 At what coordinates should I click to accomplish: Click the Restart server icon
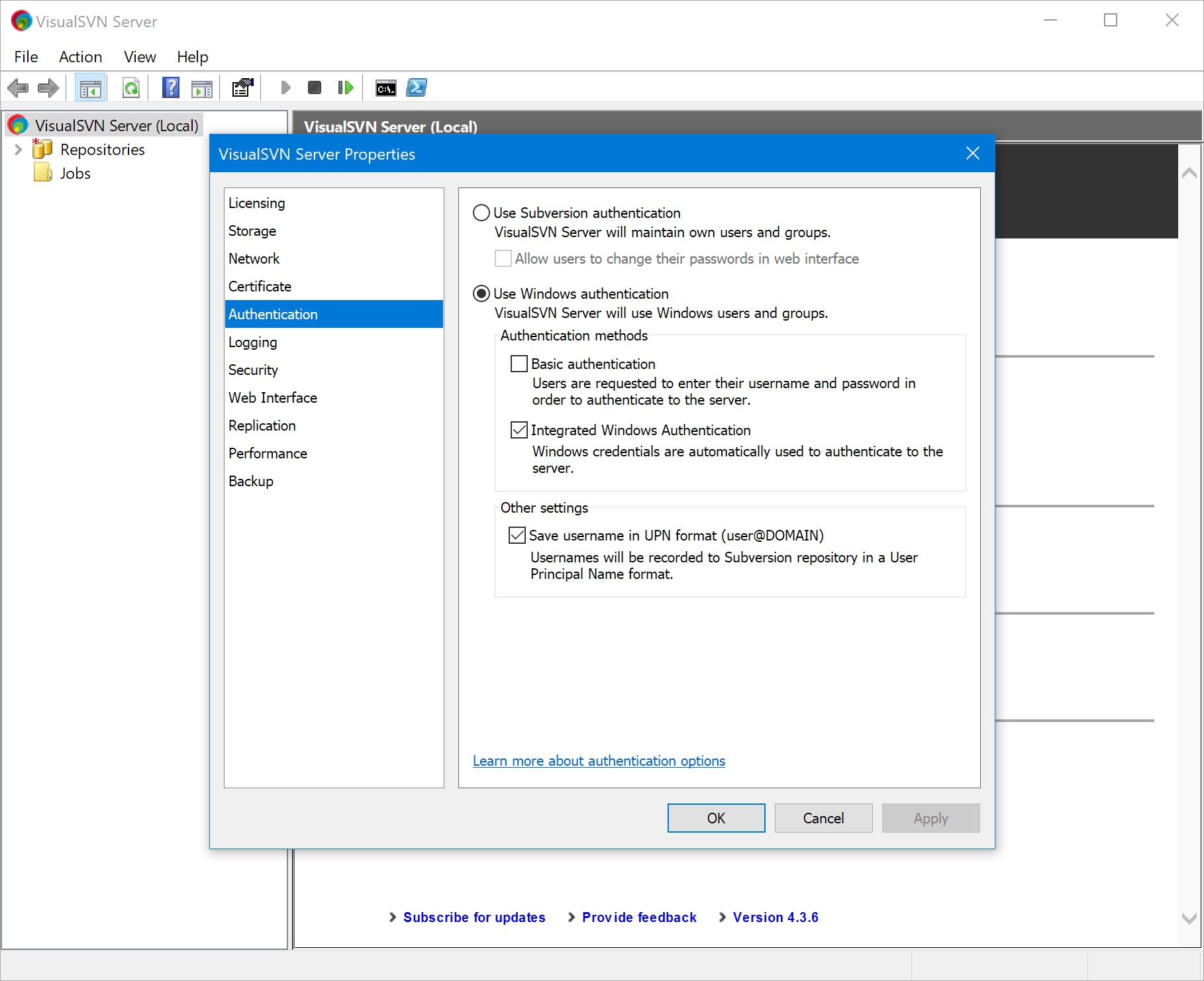coord(345,88)
